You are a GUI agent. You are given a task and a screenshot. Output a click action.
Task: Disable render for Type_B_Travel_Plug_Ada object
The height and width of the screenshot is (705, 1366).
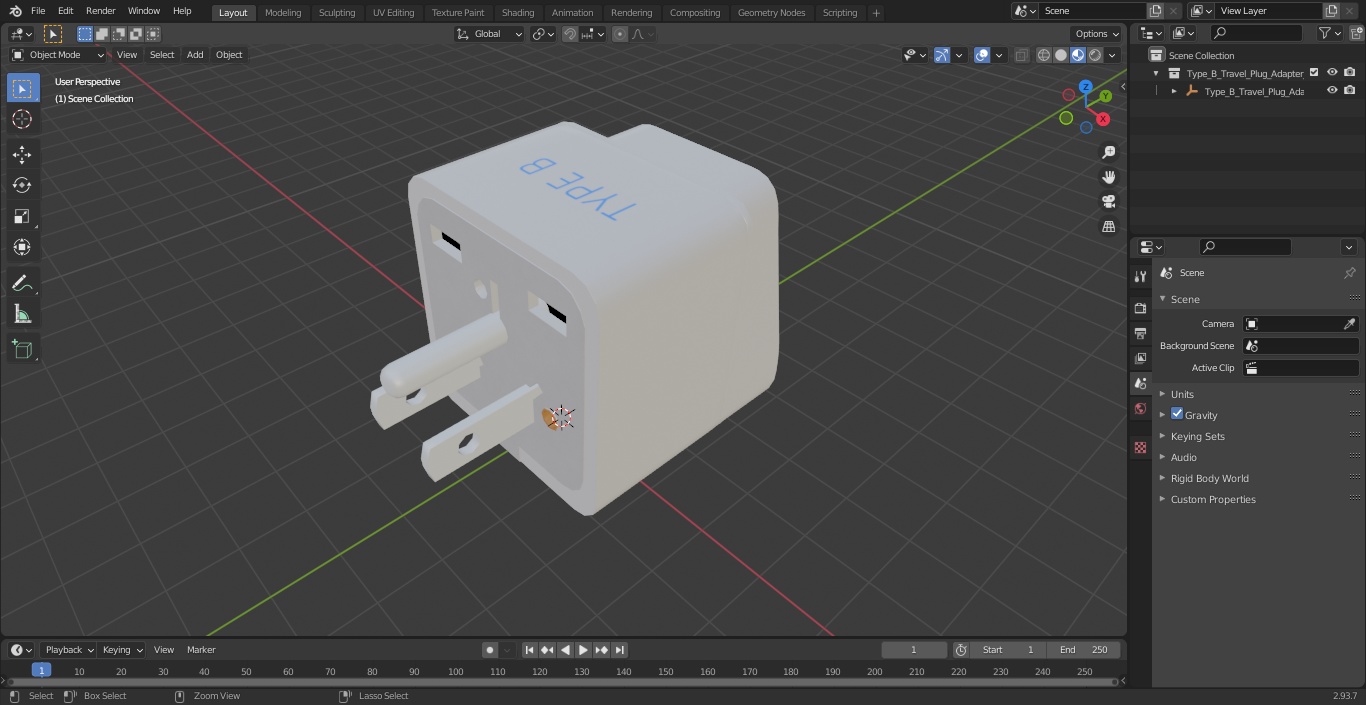coord(1350,91)
